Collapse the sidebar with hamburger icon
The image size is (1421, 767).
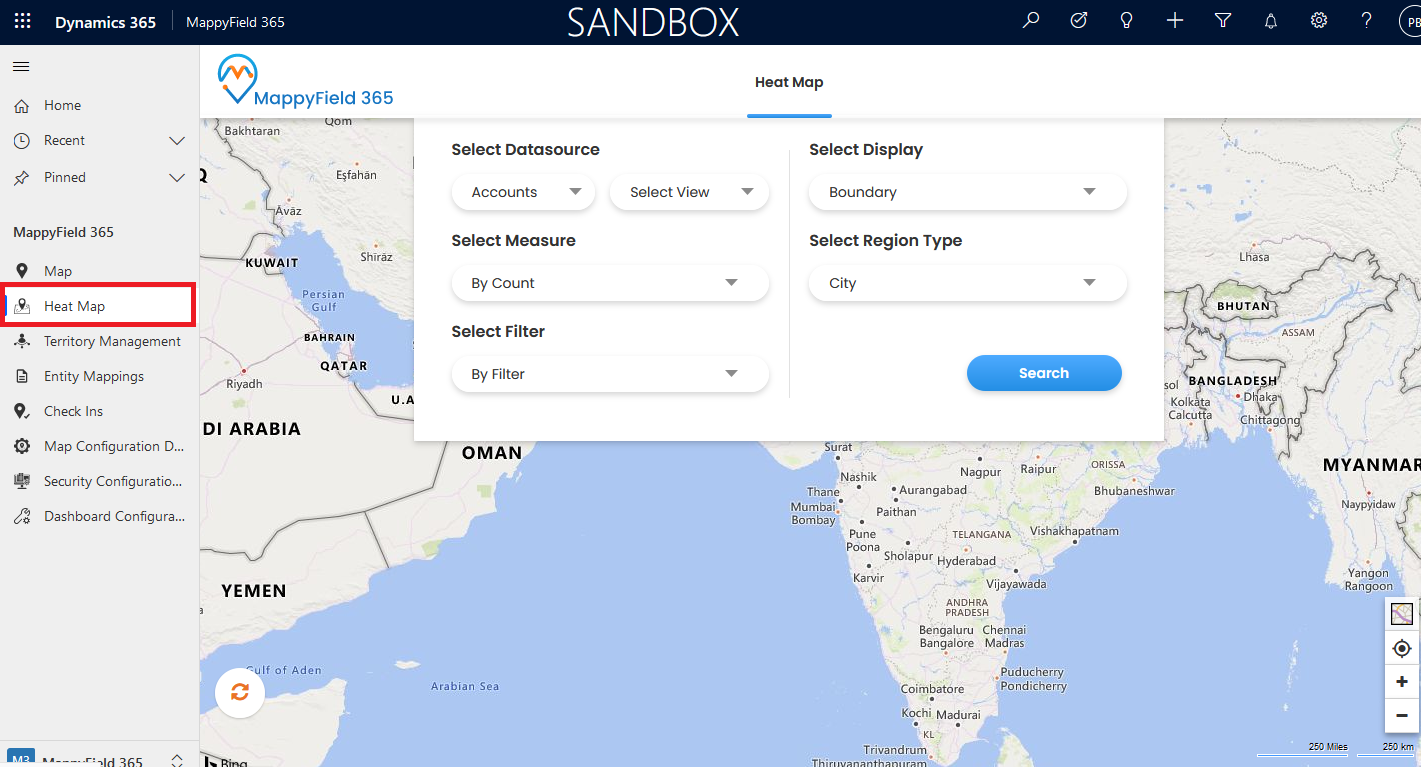click(21, 67)
